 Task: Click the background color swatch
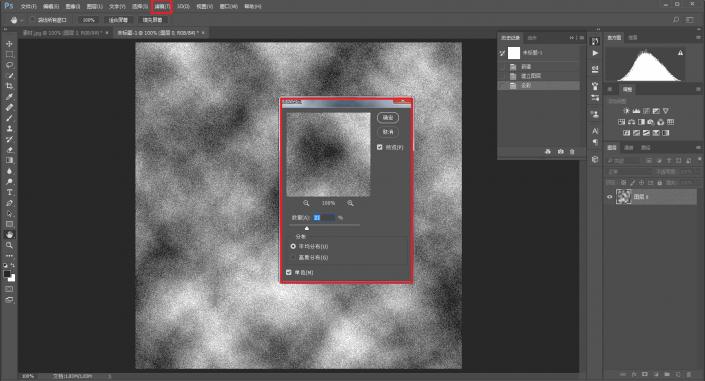pos(13,279)
